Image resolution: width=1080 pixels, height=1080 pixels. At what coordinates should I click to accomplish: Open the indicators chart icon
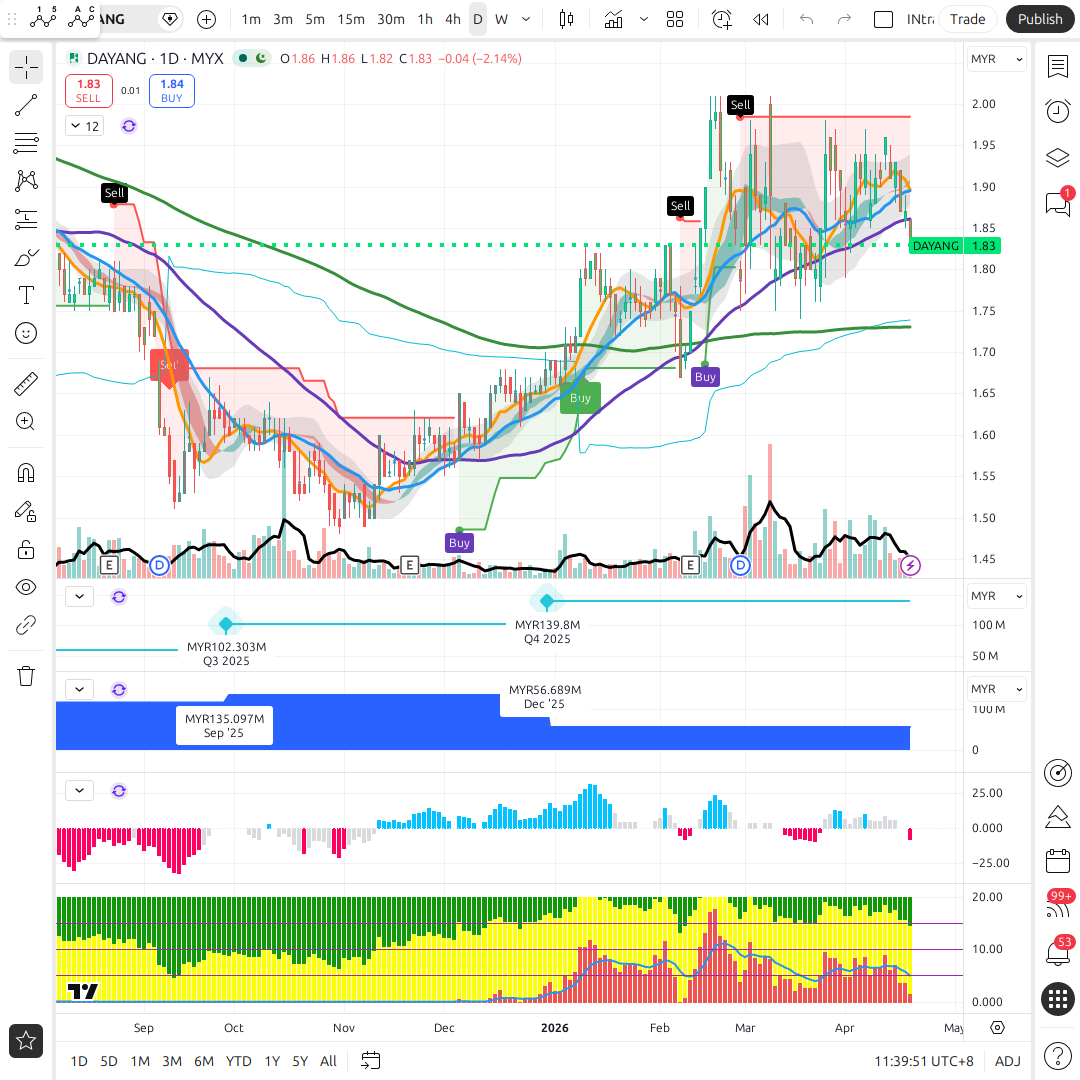pyautogui.click(x=614, y=19)
